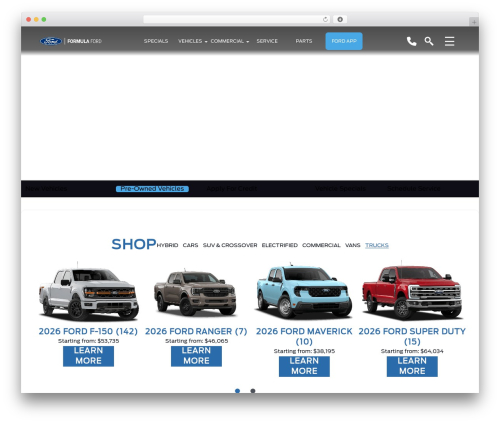Open Apply For Credit link
This screenshot has height=423, width=500.
click(x=232, y=189)
